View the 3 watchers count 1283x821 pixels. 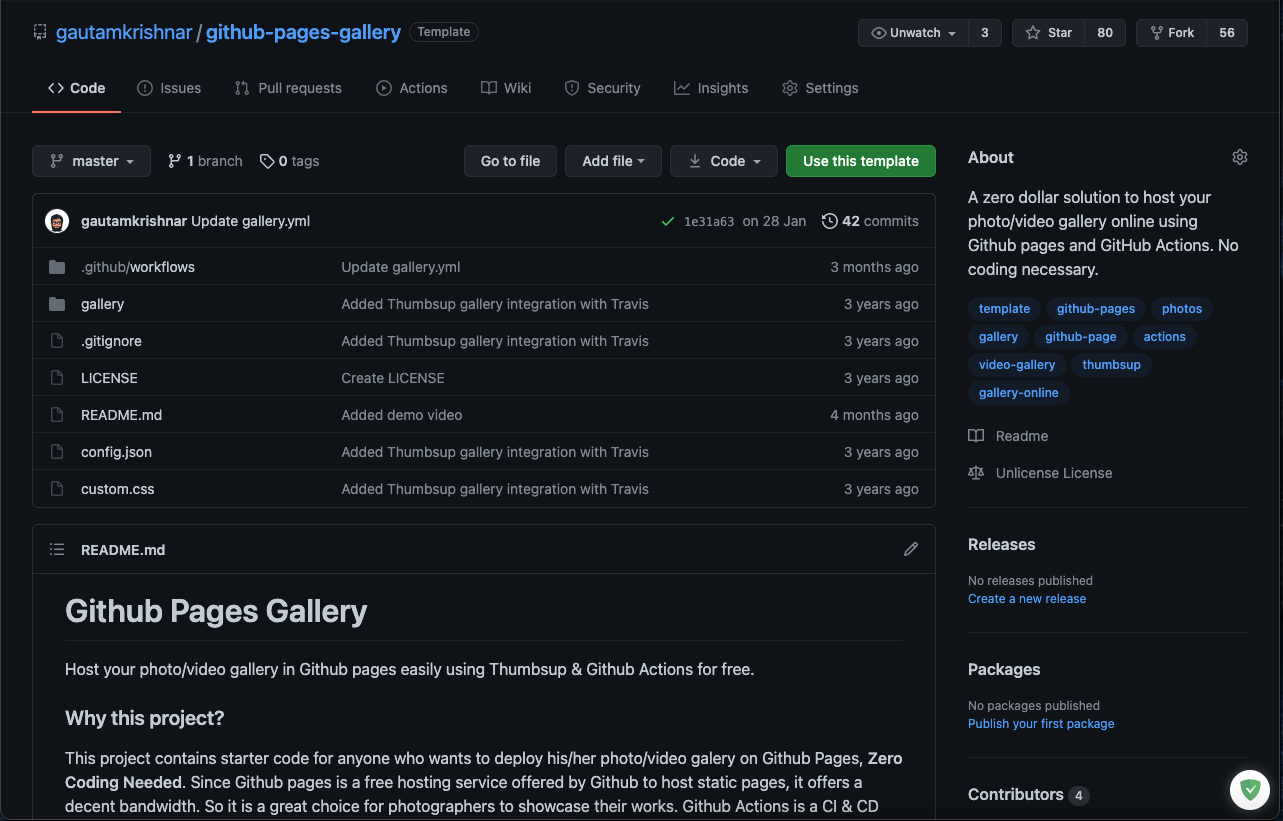click(x=985, y=33)
